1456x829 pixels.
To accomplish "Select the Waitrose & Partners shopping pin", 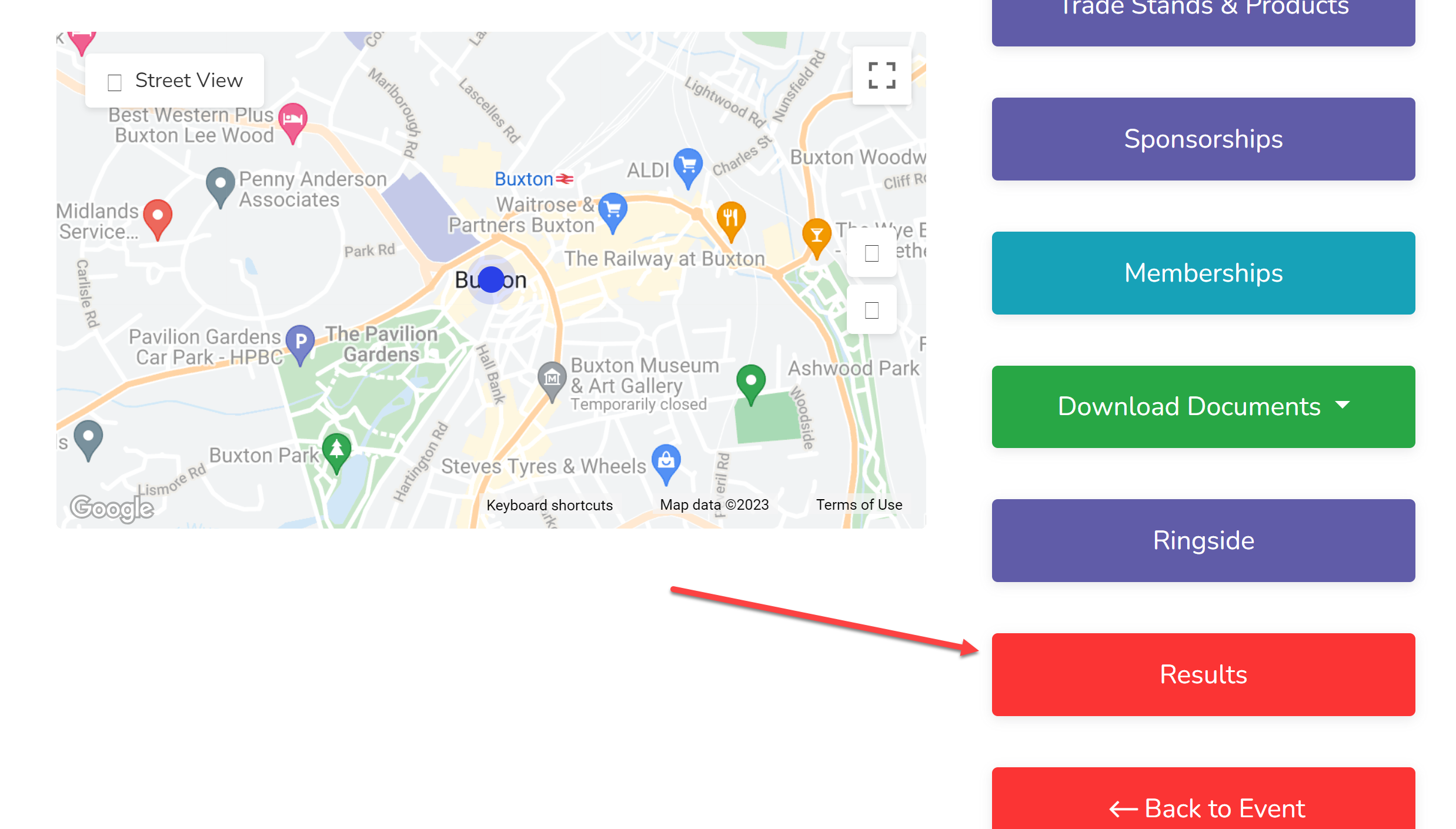I will pyautogui.click(x=613, y=213).
